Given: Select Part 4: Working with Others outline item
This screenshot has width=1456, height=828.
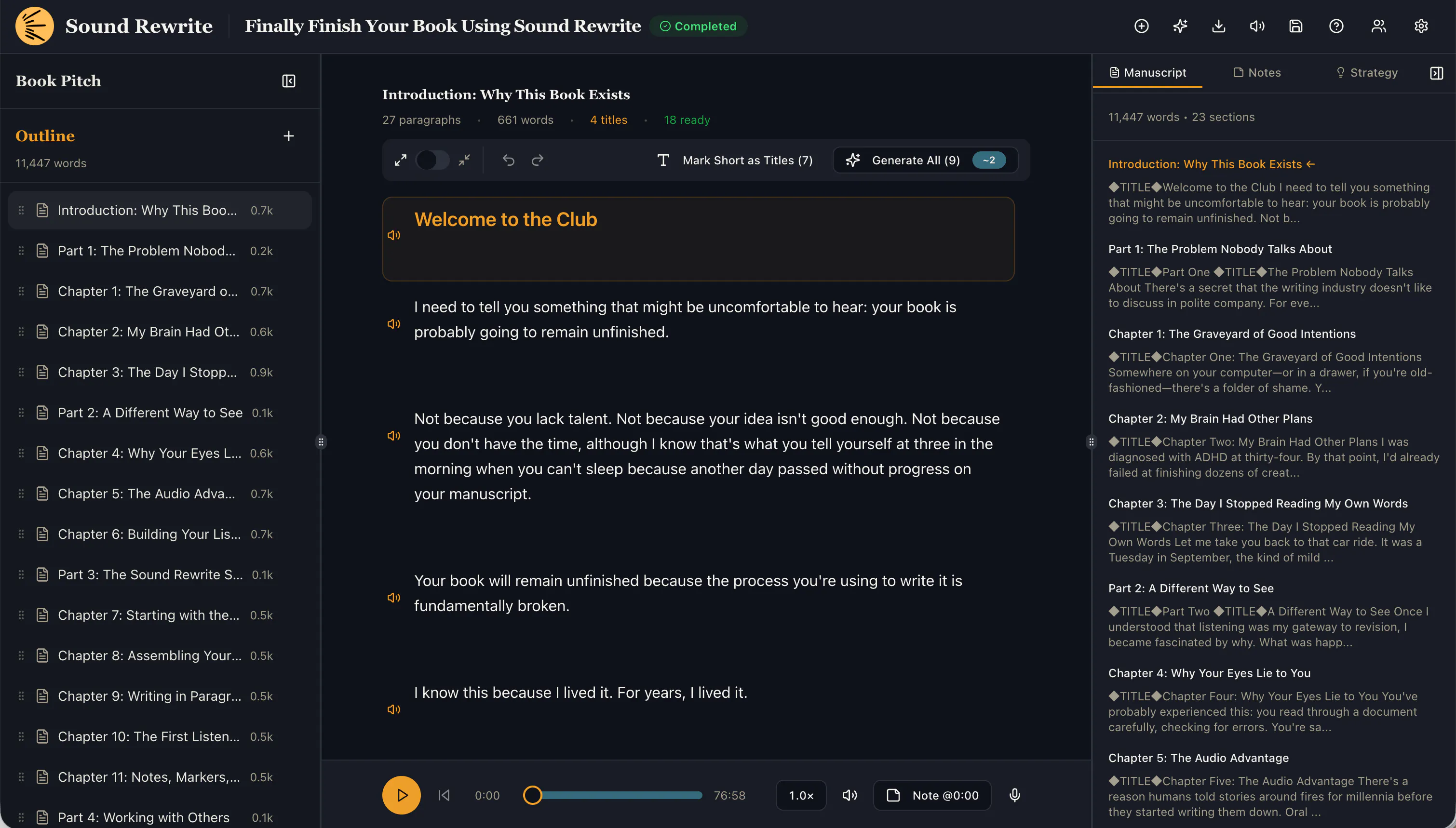Looking at the screenshot, I should tap(160, 817).
